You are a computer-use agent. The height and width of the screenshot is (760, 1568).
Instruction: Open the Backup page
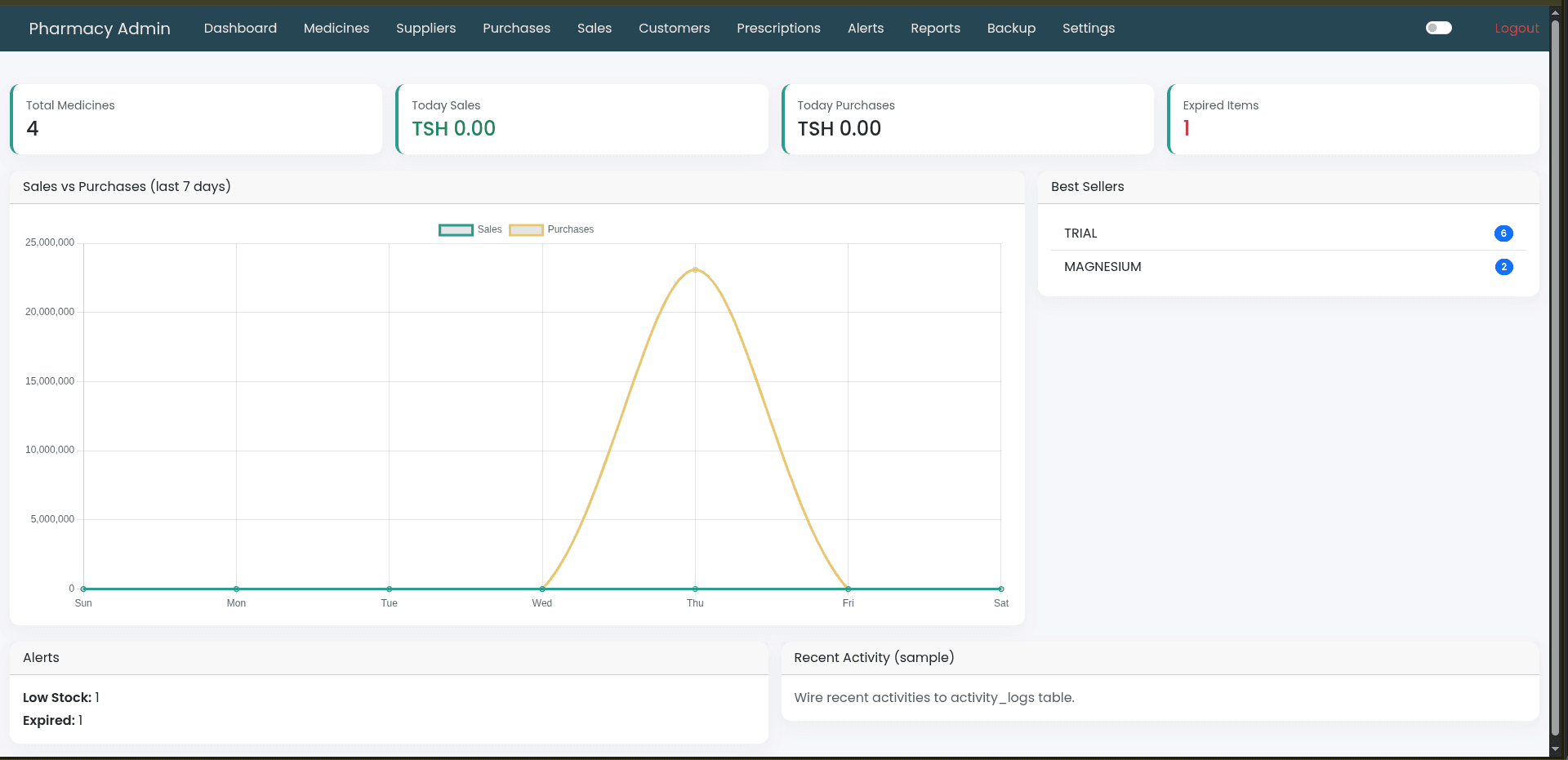[1011, 28]
